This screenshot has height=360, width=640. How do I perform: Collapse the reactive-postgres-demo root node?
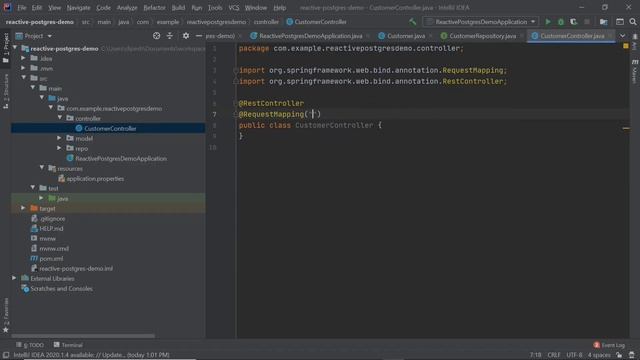tap(15, 48)
